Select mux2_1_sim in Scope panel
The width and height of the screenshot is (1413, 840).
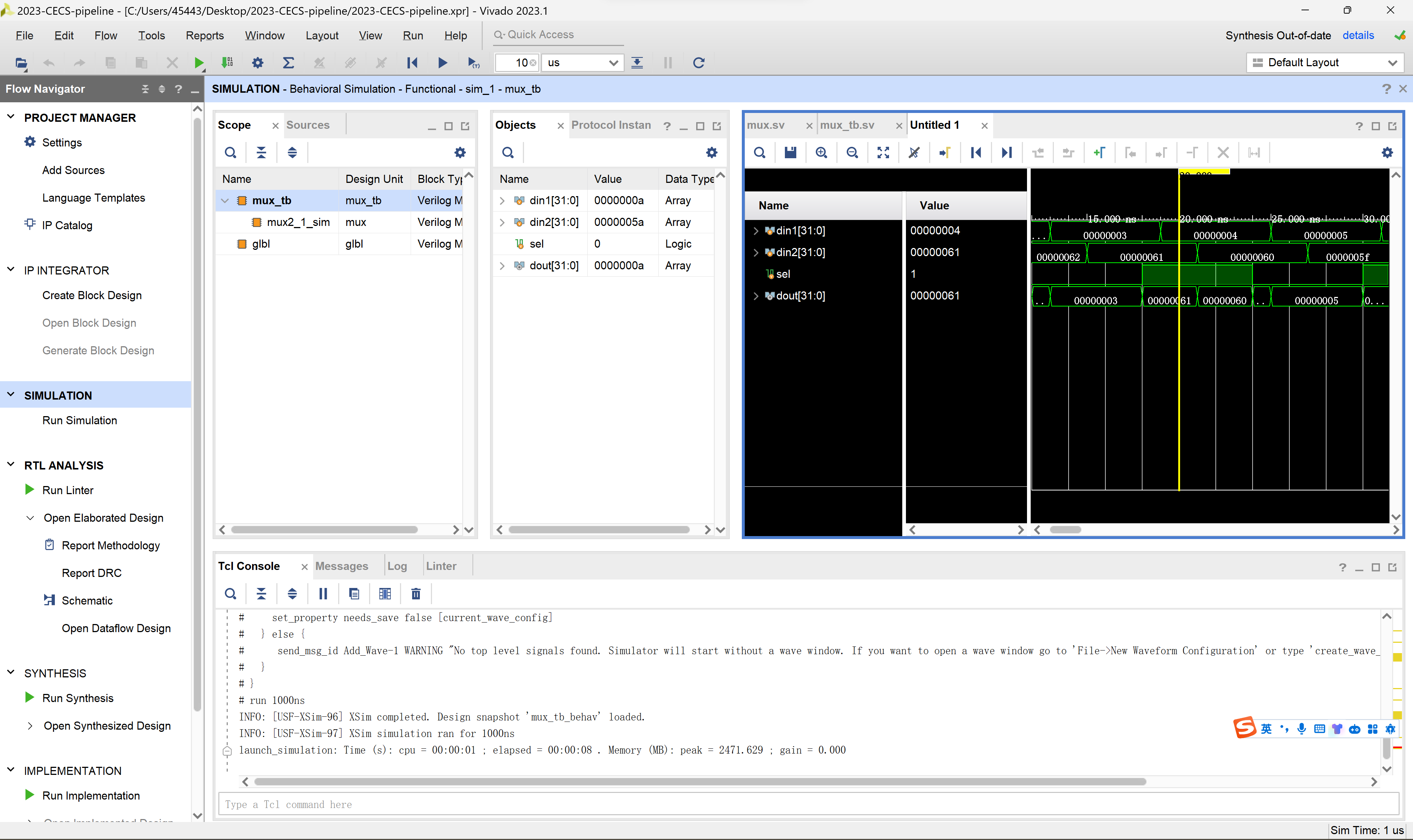tap(298, 223)
